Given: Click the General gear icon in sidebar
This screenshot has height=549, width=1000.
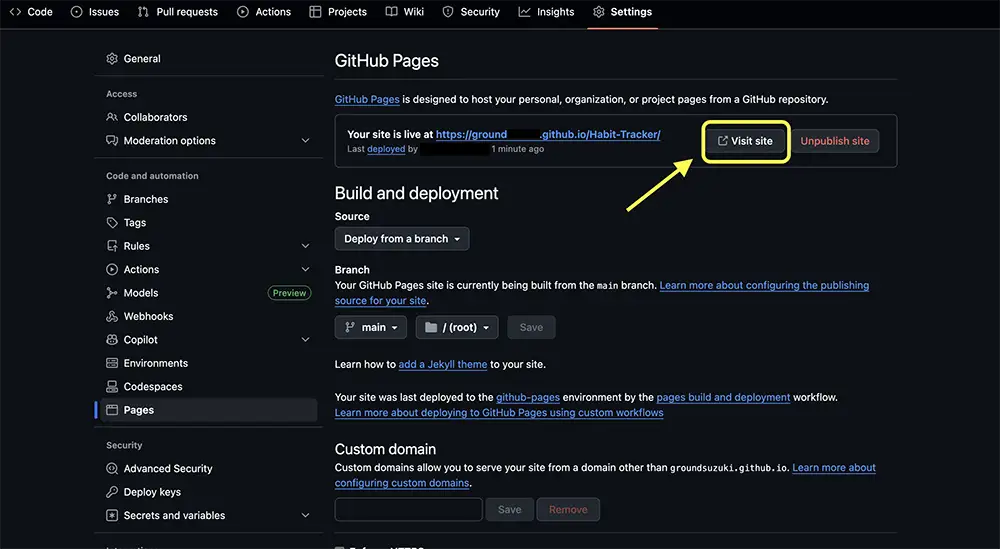Looking at the screenshot, I should [112, 59].
